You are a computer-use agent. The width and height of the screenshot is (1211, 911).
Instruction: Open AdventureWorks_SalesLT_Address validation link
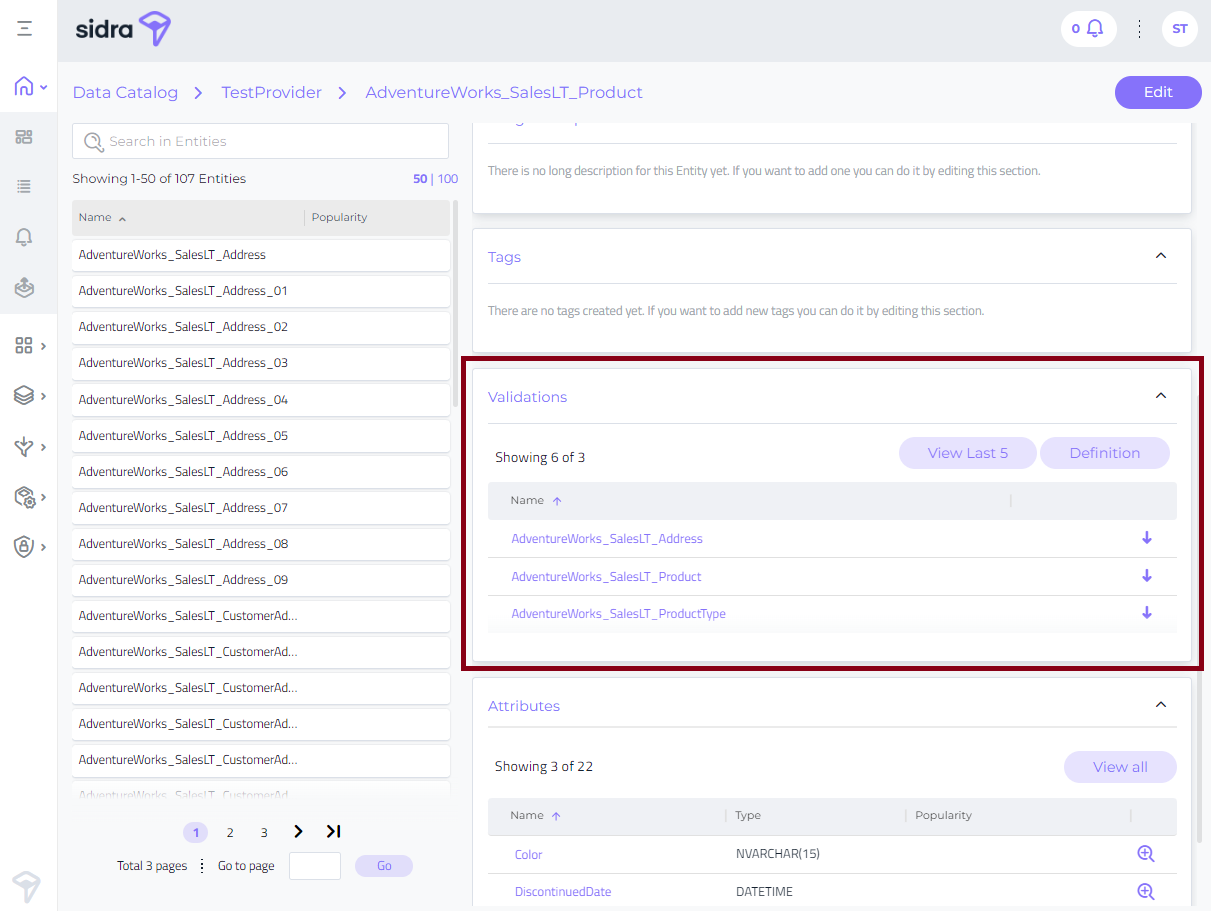click(x=607, y=539)
